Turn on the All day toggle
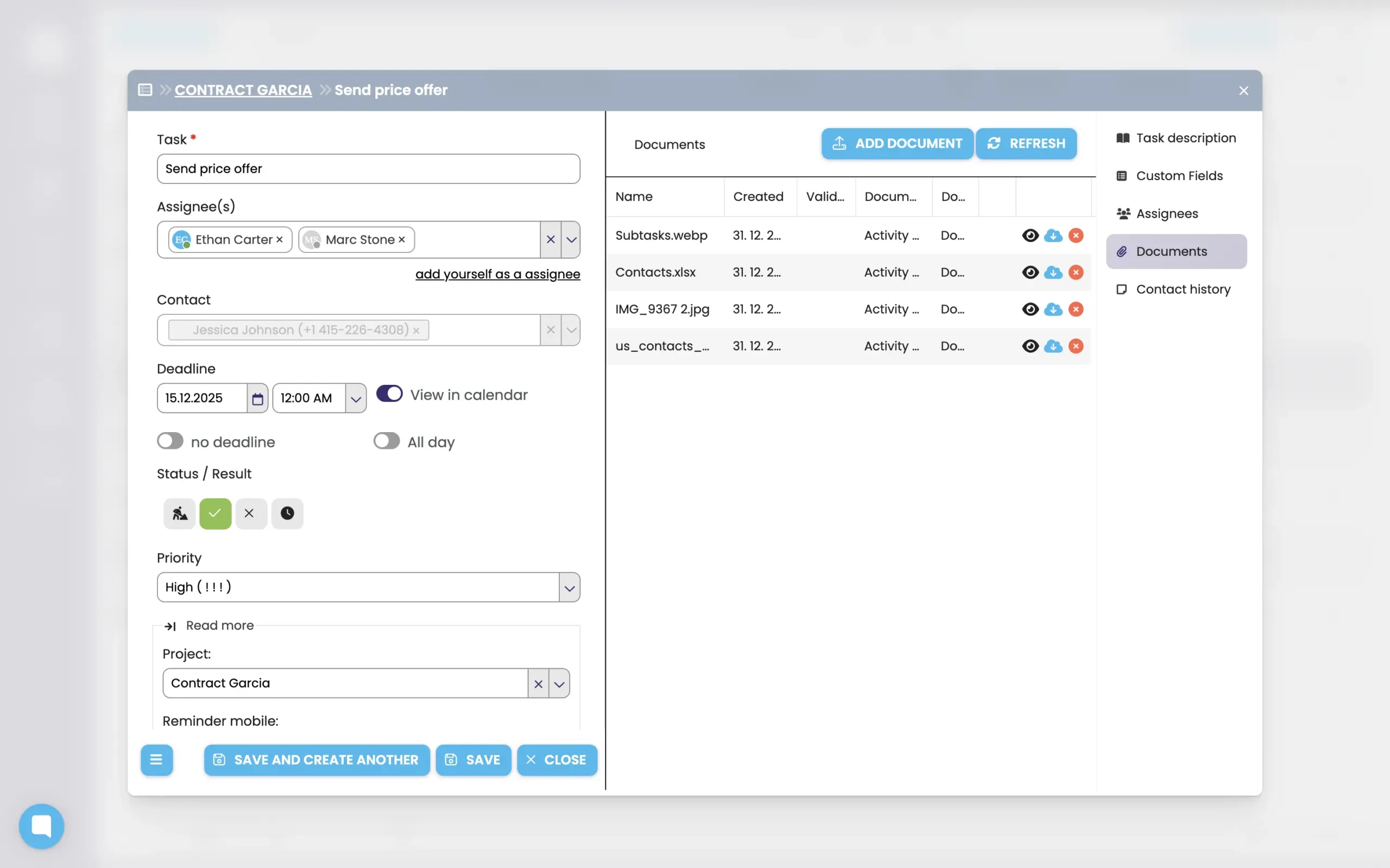Image resolution: width=1390 pixels, height=868 pixels. tap(387, 441)
